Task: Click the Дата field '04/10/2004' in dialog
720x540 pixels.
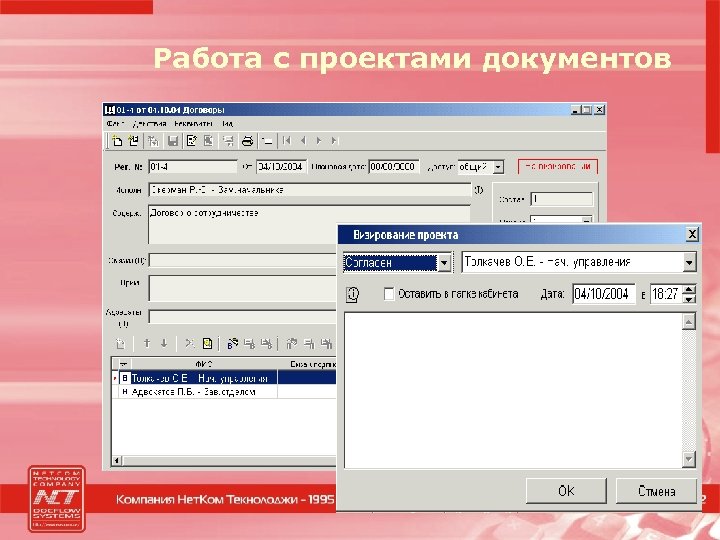Action: click(603, 294)
